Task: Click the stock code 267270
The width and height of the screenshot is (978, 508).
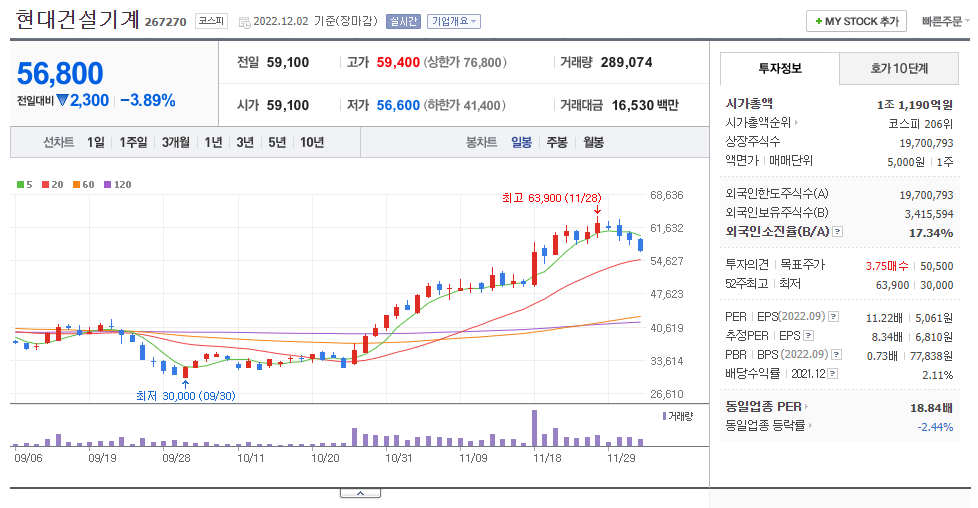Action: (166, 22)
